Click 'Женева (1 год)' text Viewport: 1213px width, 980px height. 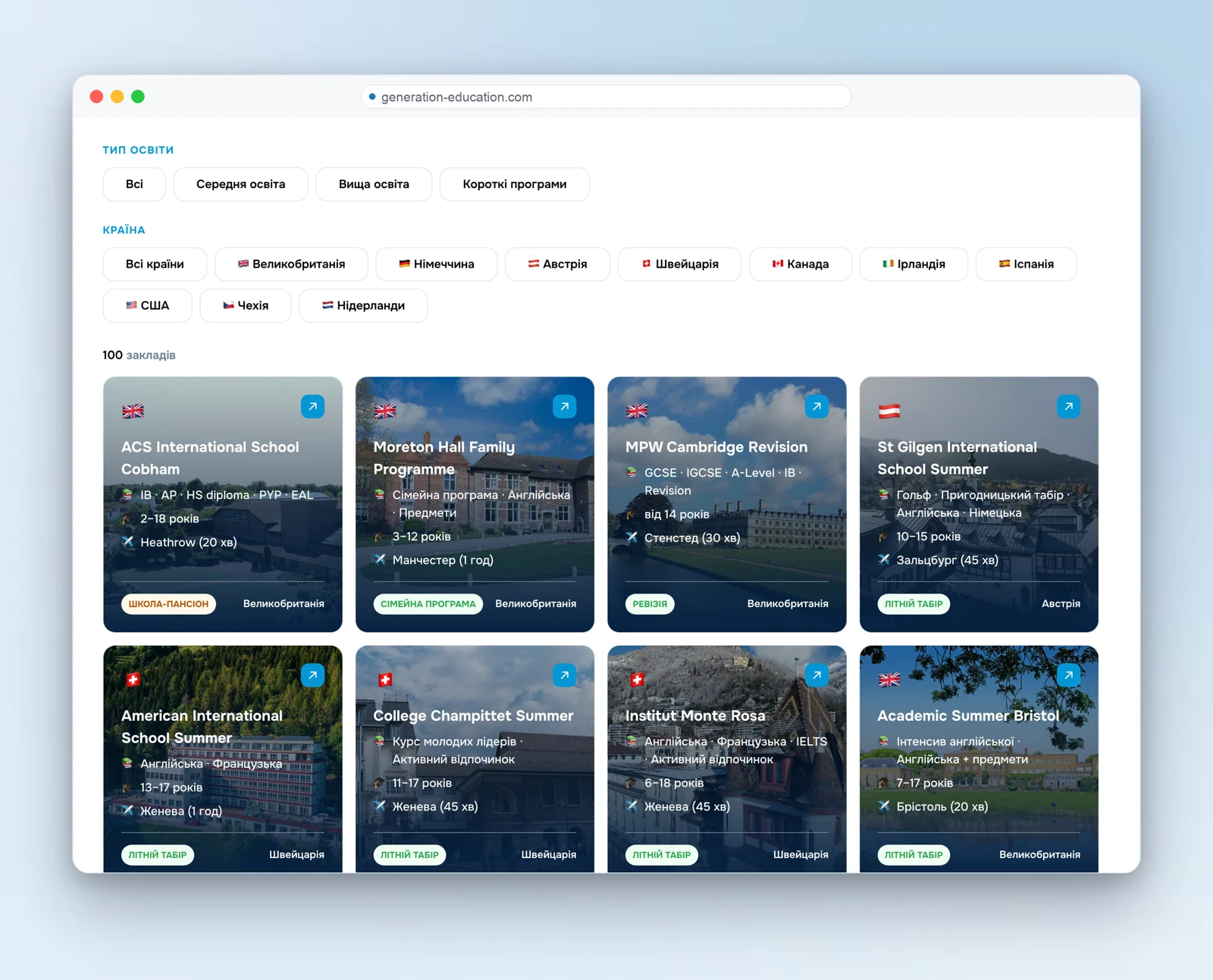(181, 811)
